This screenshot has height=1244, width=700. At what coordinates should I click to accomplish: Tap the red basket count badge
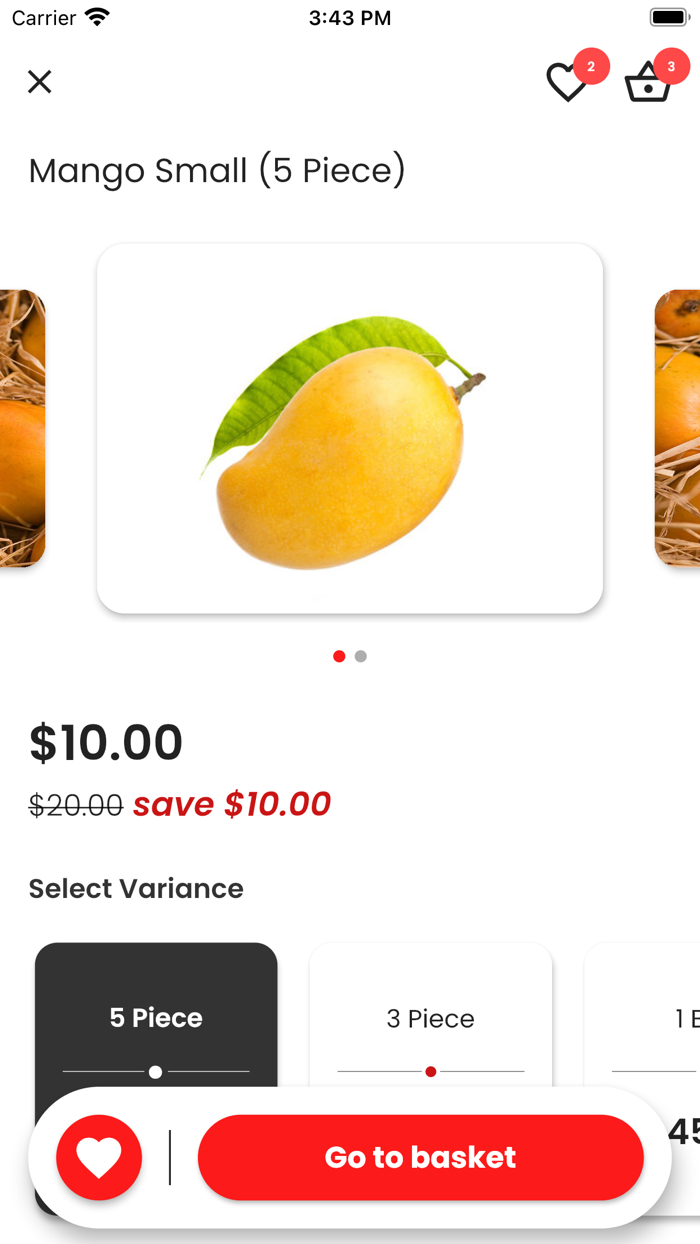671,67
